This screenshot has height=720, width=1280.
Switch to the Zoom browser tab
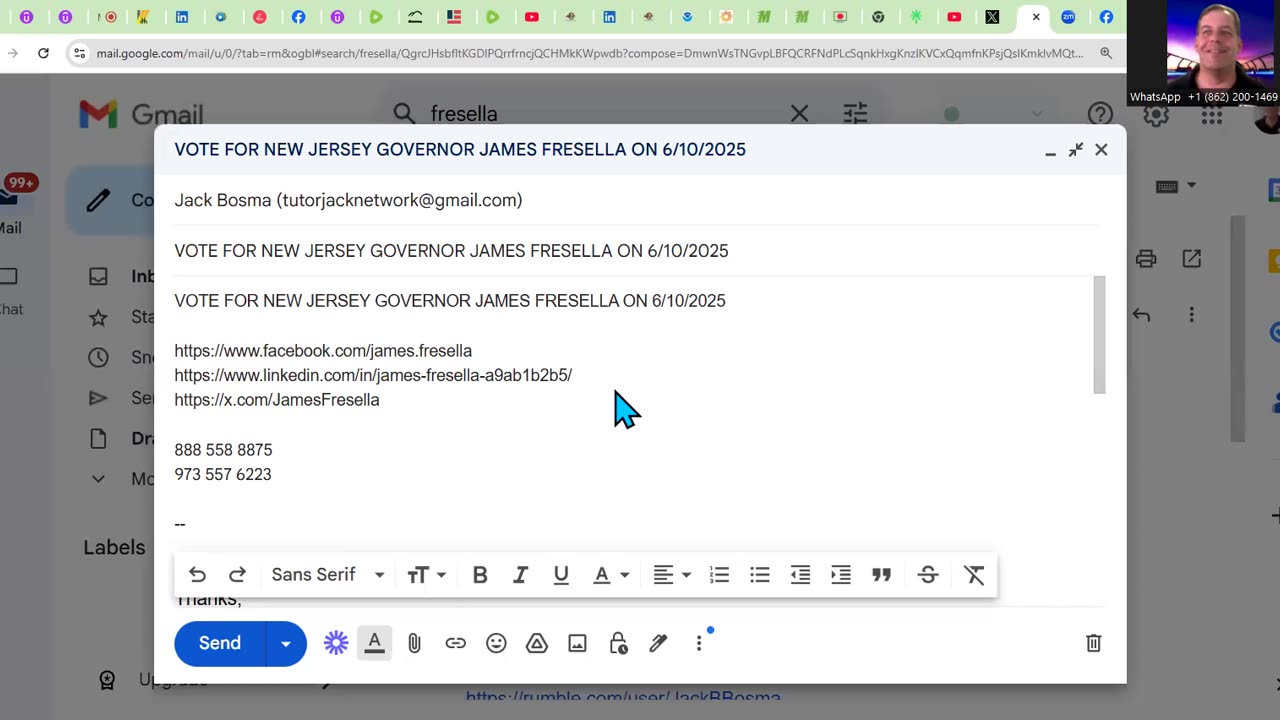[x=1068, y=17]
